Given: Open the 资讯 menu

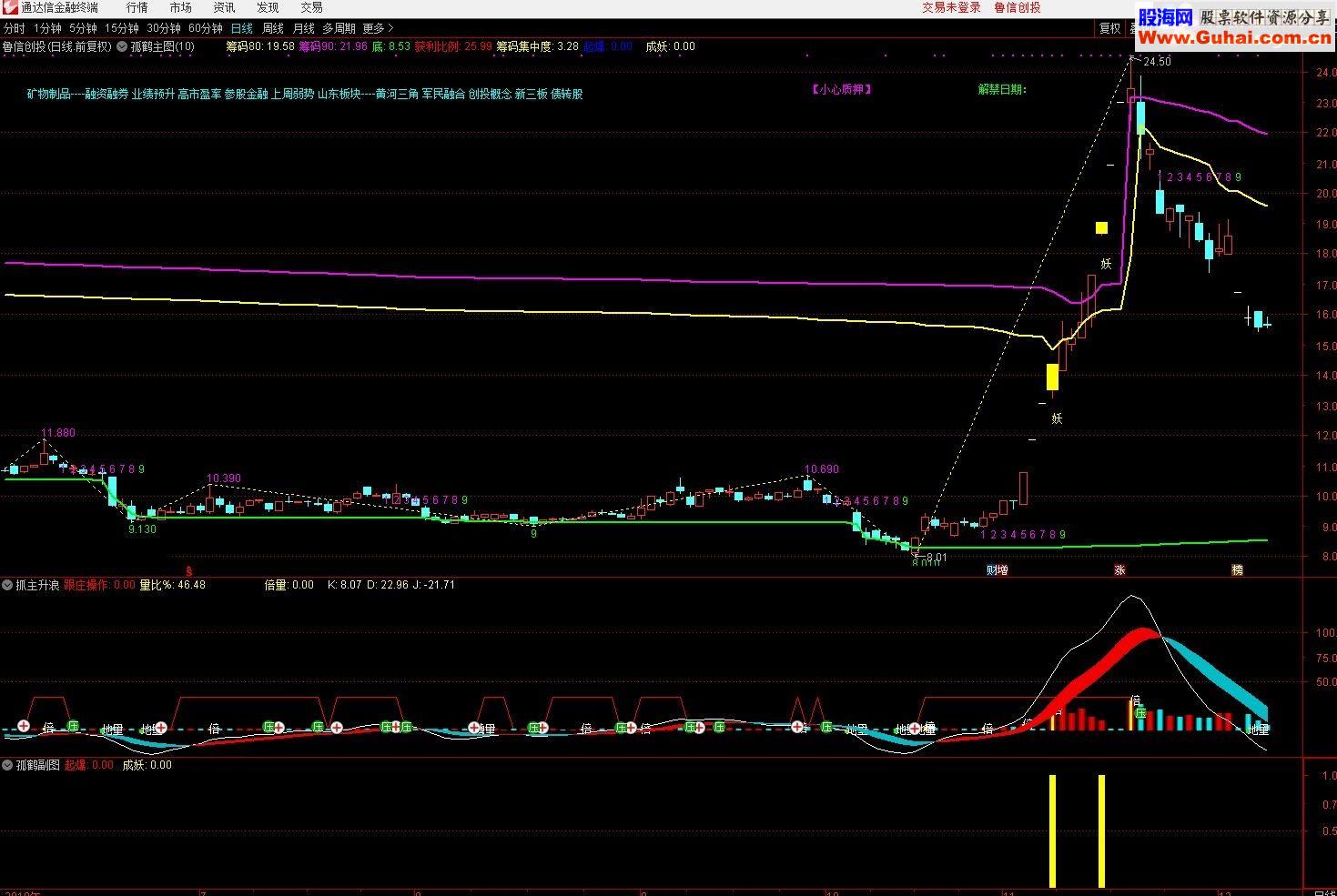Looking at the screenshot, I should pyautogui.click(x=224, y=7).
